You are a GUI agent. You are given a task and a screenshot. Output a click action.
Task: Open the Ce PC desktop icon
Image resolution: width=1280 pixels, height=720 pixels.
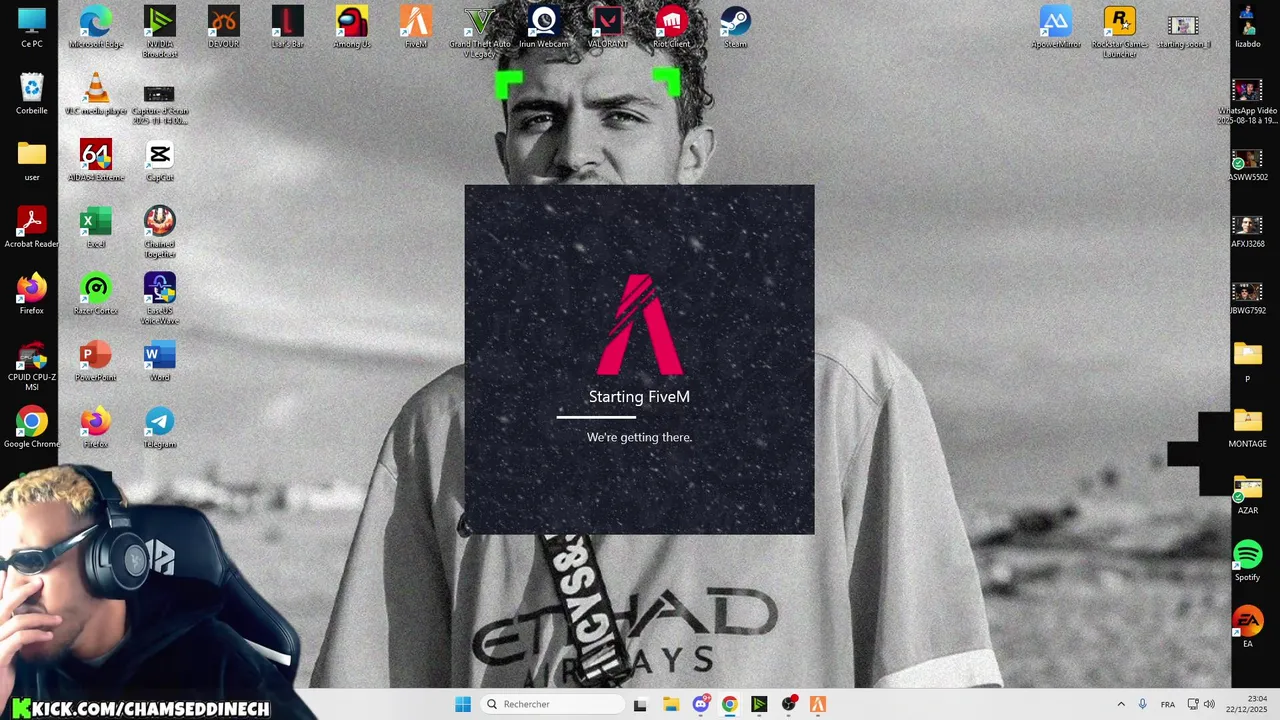(x=32, y=28)
